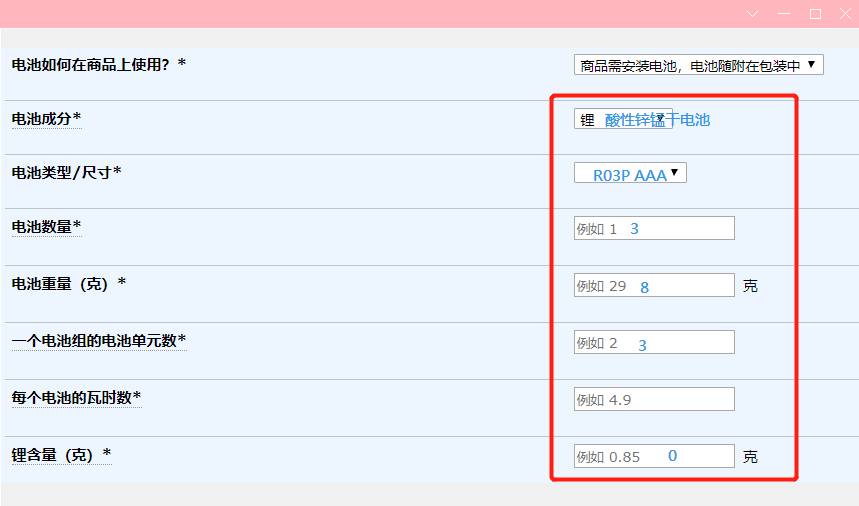This screenshot has width=859, height=506.
Task: Click the 电池类型/尺寸 label
Action: [x=66, y=173]
